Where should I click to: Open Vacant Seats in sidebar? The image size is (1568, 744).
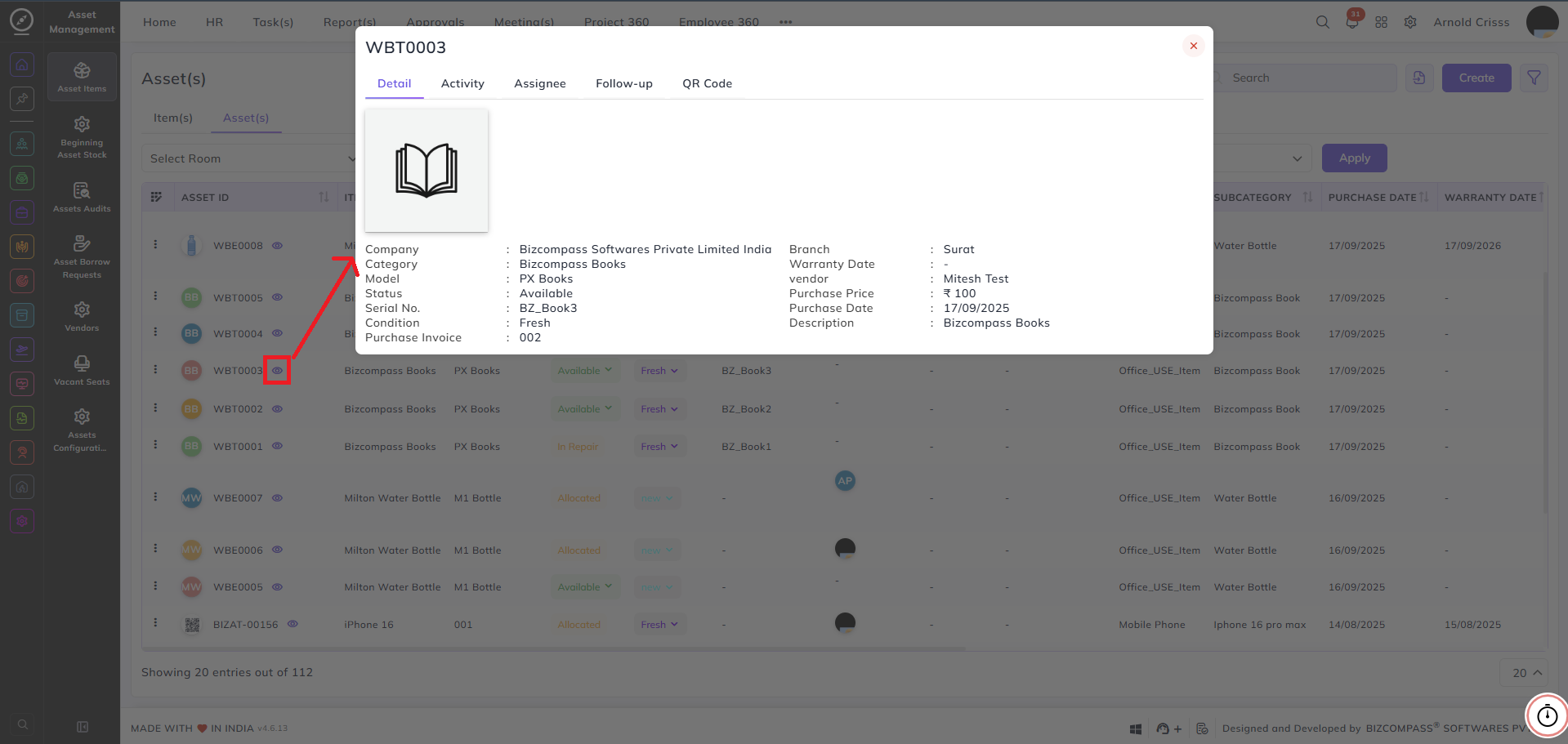(x=82, y=370)
